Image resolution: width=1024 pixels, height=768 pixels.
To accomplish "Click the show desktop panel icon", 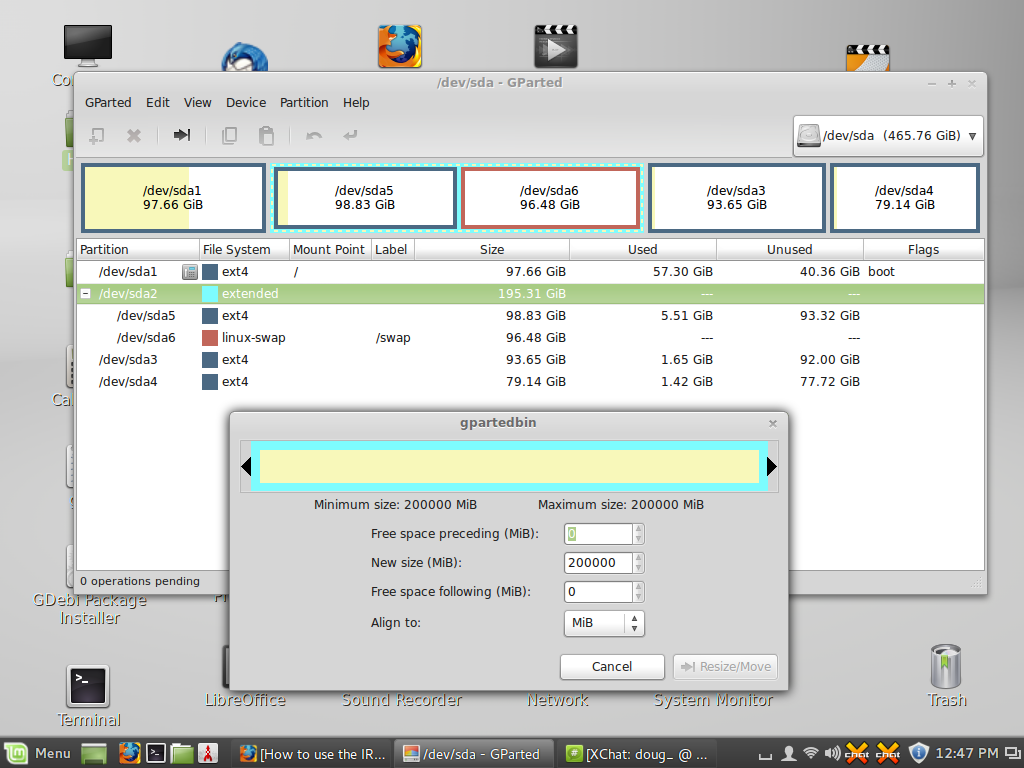I will coord(94,754).
